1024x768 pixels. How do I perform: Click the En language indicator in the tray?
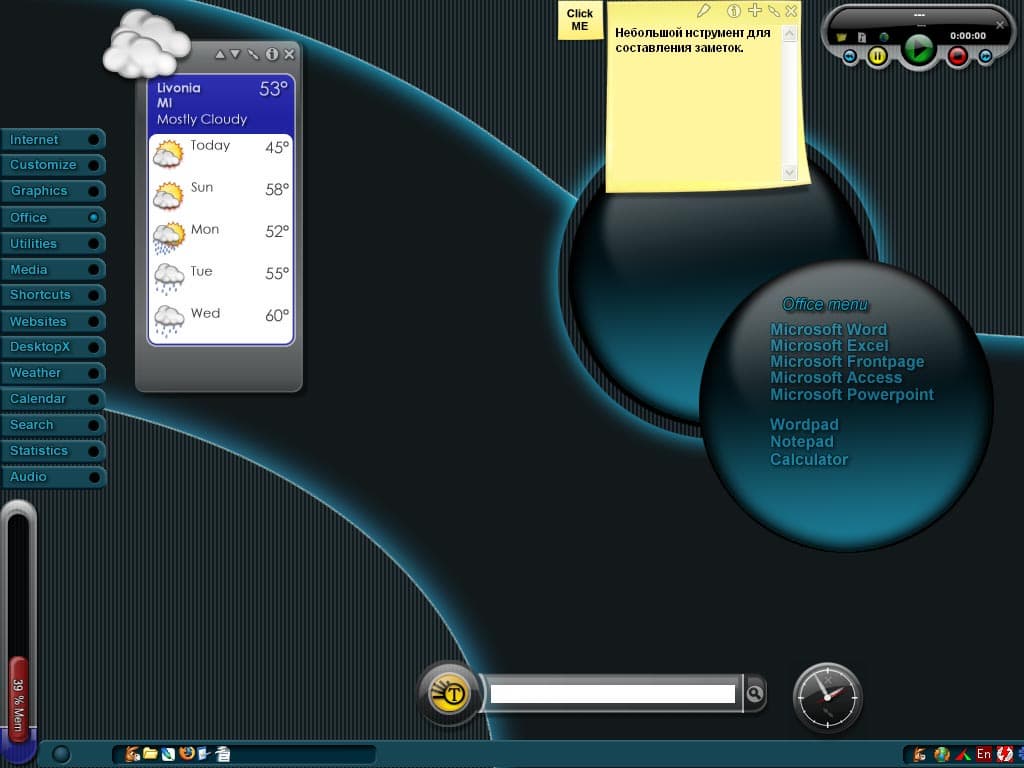(984, 754)
